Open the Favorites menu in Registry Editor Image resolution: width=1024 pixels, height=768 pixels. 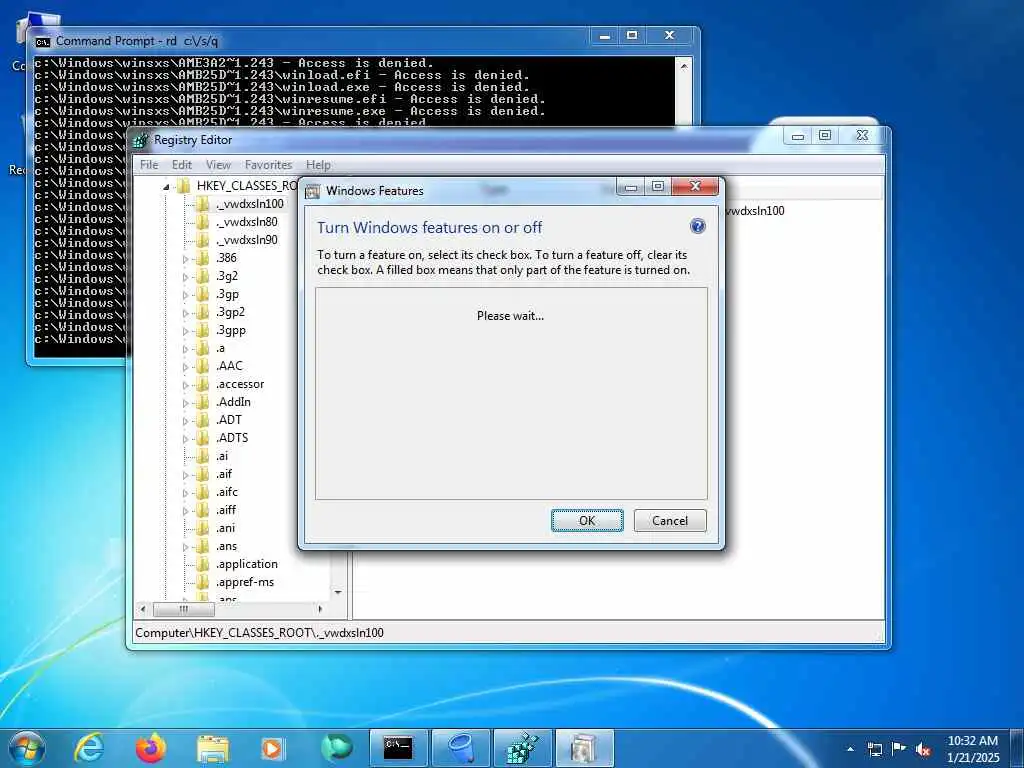click(268, 165)
